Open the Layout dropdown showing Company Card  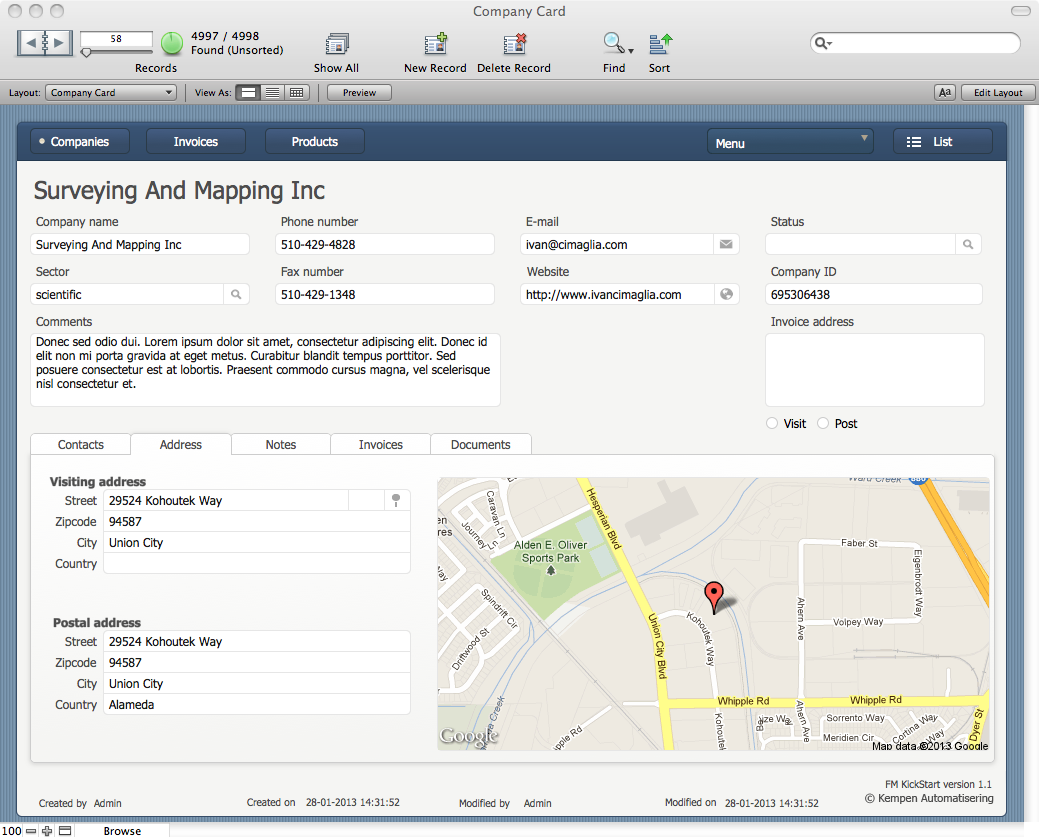click(111, 92)
